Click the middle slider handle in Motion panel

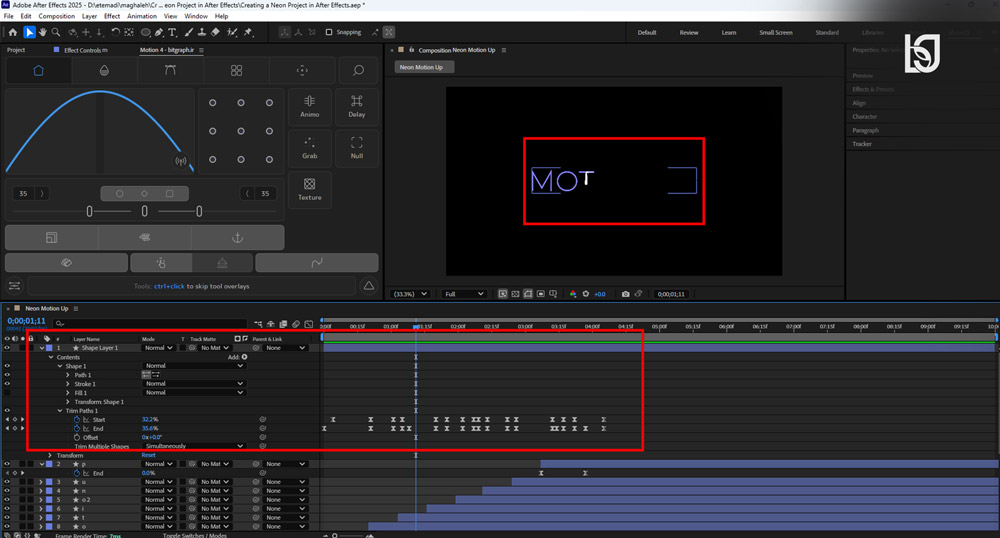point(144,211)
